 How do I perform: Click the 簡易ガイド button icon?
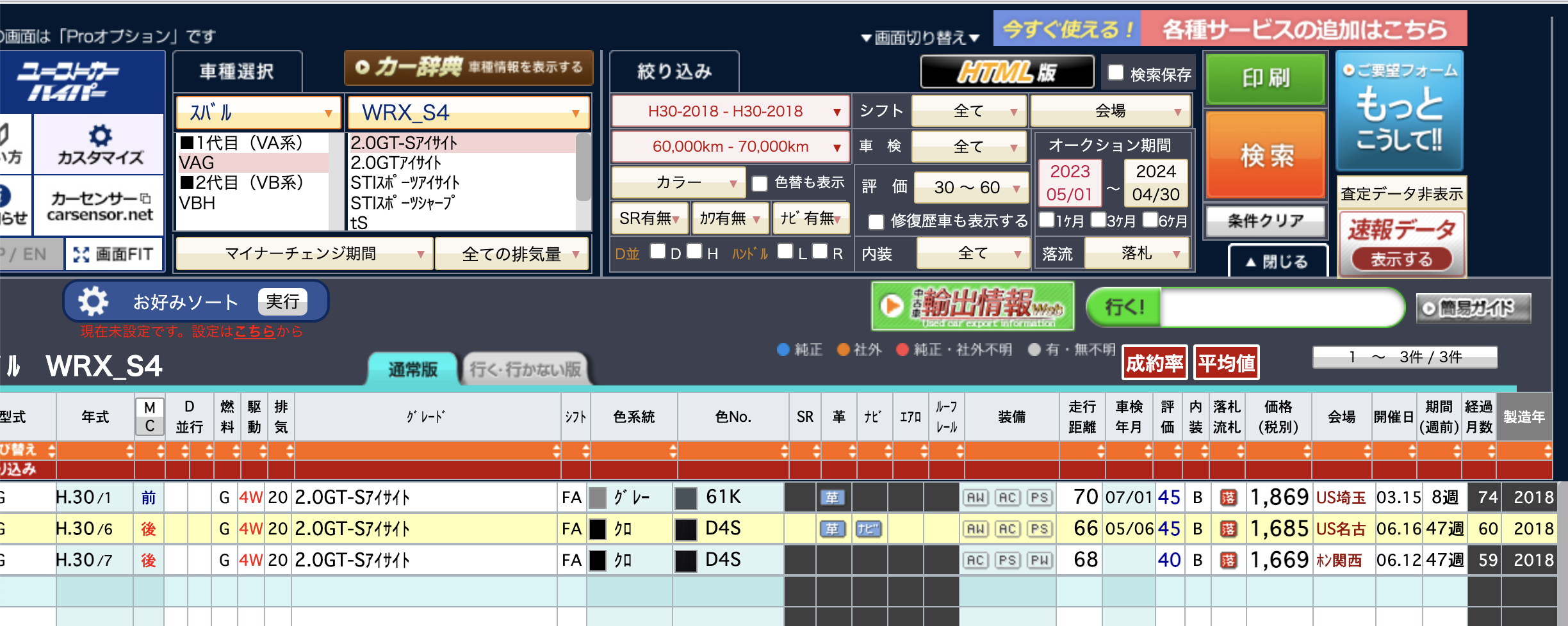point(1473,309)
